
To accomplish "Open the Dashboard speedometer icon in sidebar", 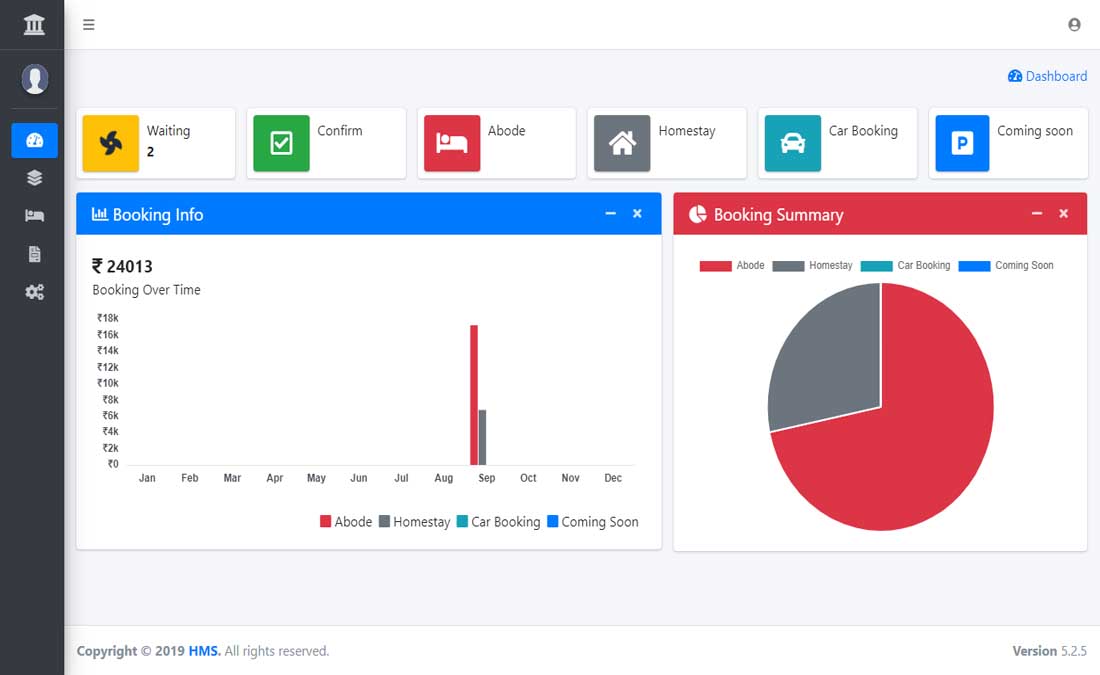I will (34, 140).
